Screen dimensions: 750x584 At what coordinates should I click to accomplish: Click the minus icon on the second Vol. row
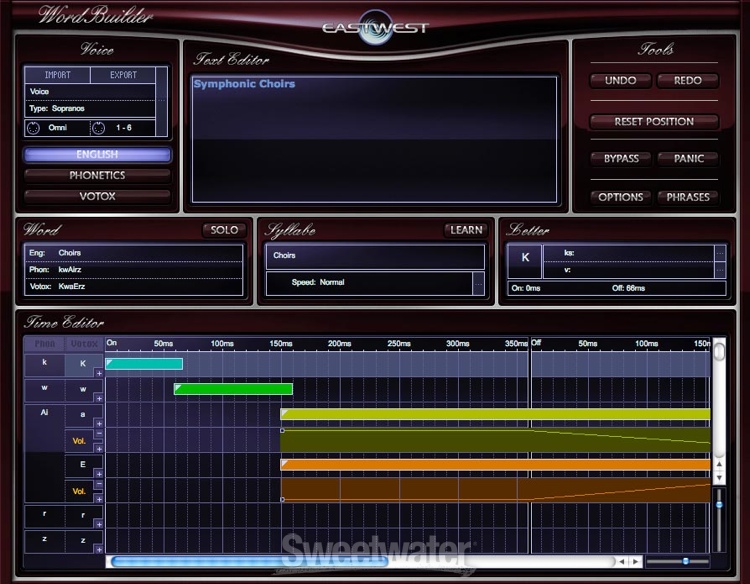click(x=99, y=484)
